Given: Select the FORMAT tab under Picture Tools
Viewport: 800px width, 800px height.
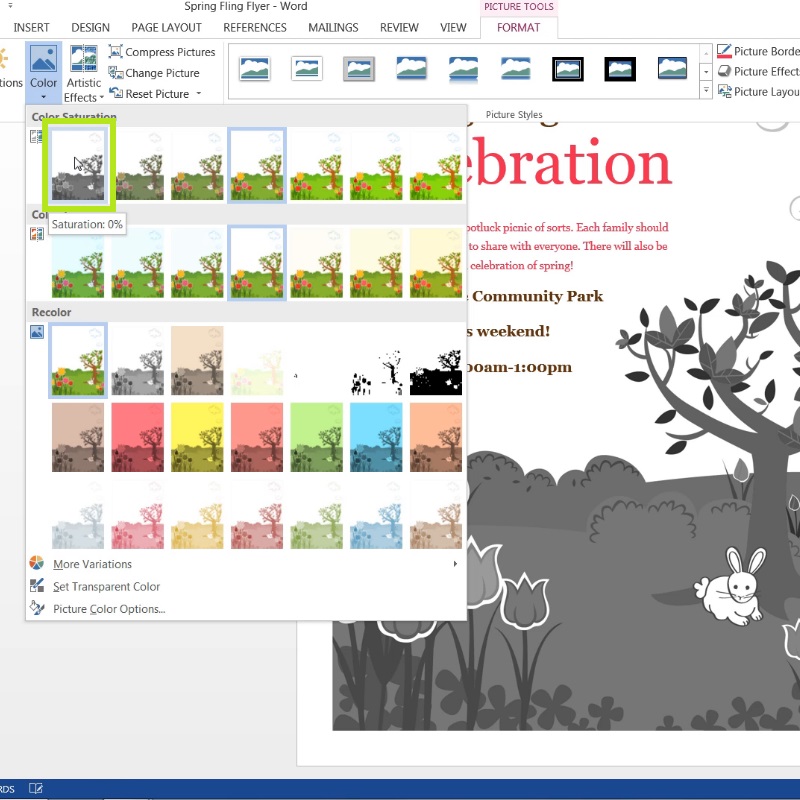Looking at the screenshot, I should pyautogui.click(x=518, y=28).
